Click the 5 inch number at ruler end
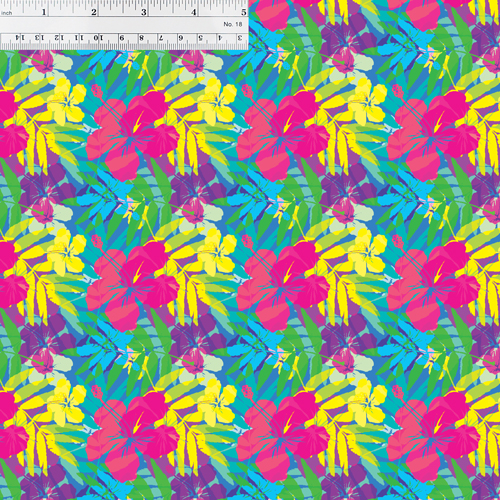This screenshot has width=500, height=500. pyautogui.click(x=244, y=12)
